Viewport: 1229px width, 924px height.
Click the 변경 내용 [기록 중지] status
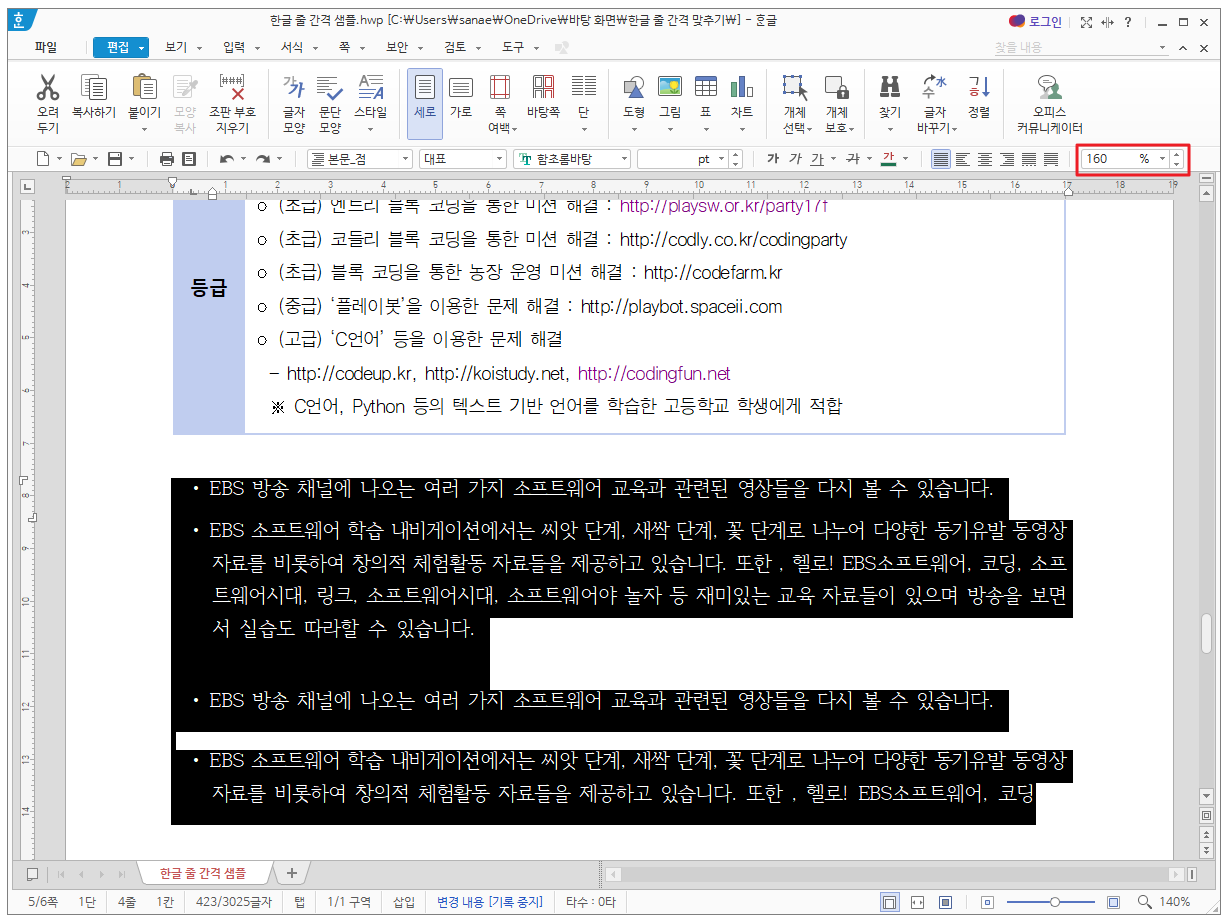[x=489, y=902]
